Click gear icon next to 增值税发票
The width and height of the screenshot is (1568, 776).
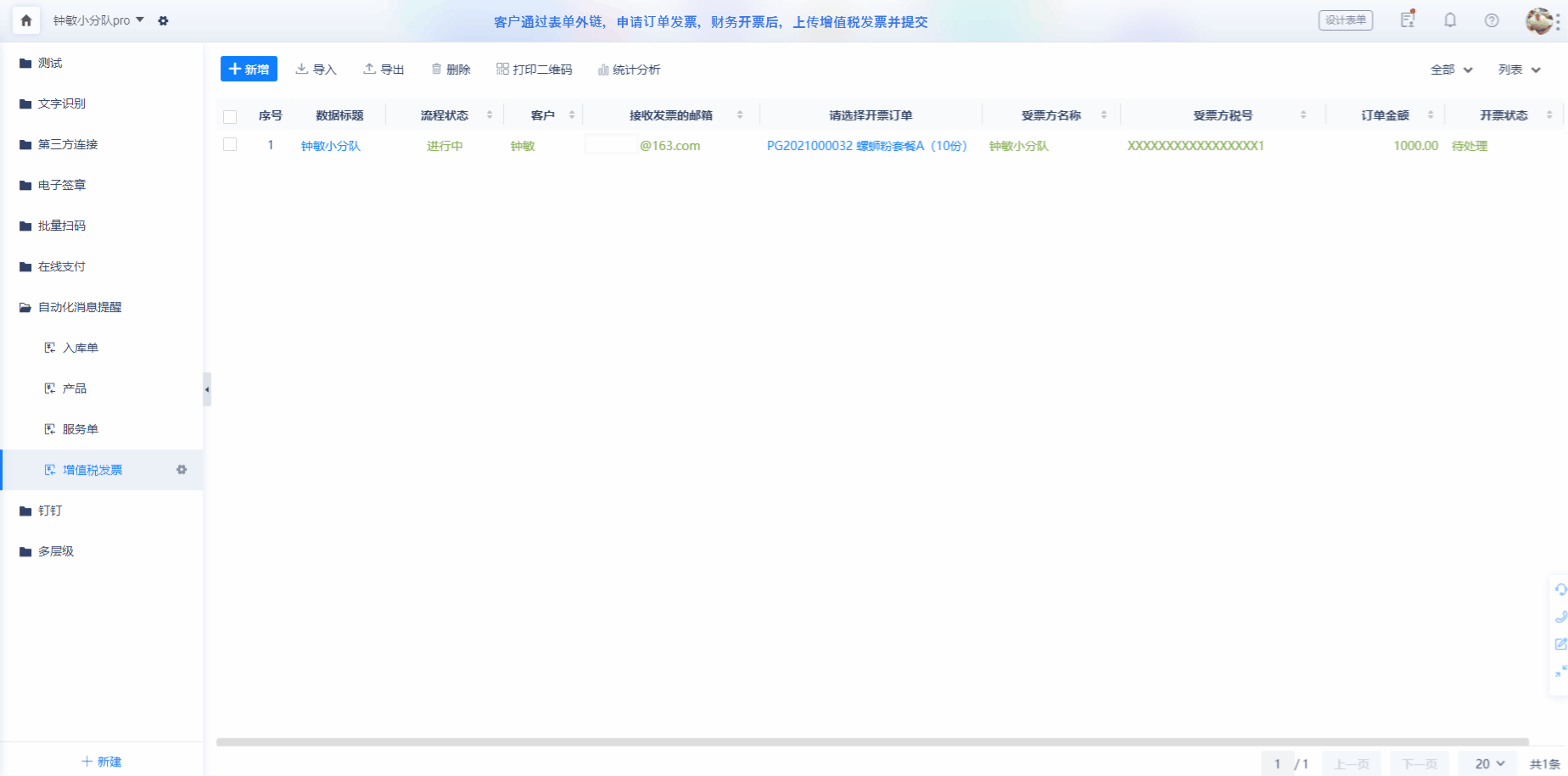click(182, 470)
